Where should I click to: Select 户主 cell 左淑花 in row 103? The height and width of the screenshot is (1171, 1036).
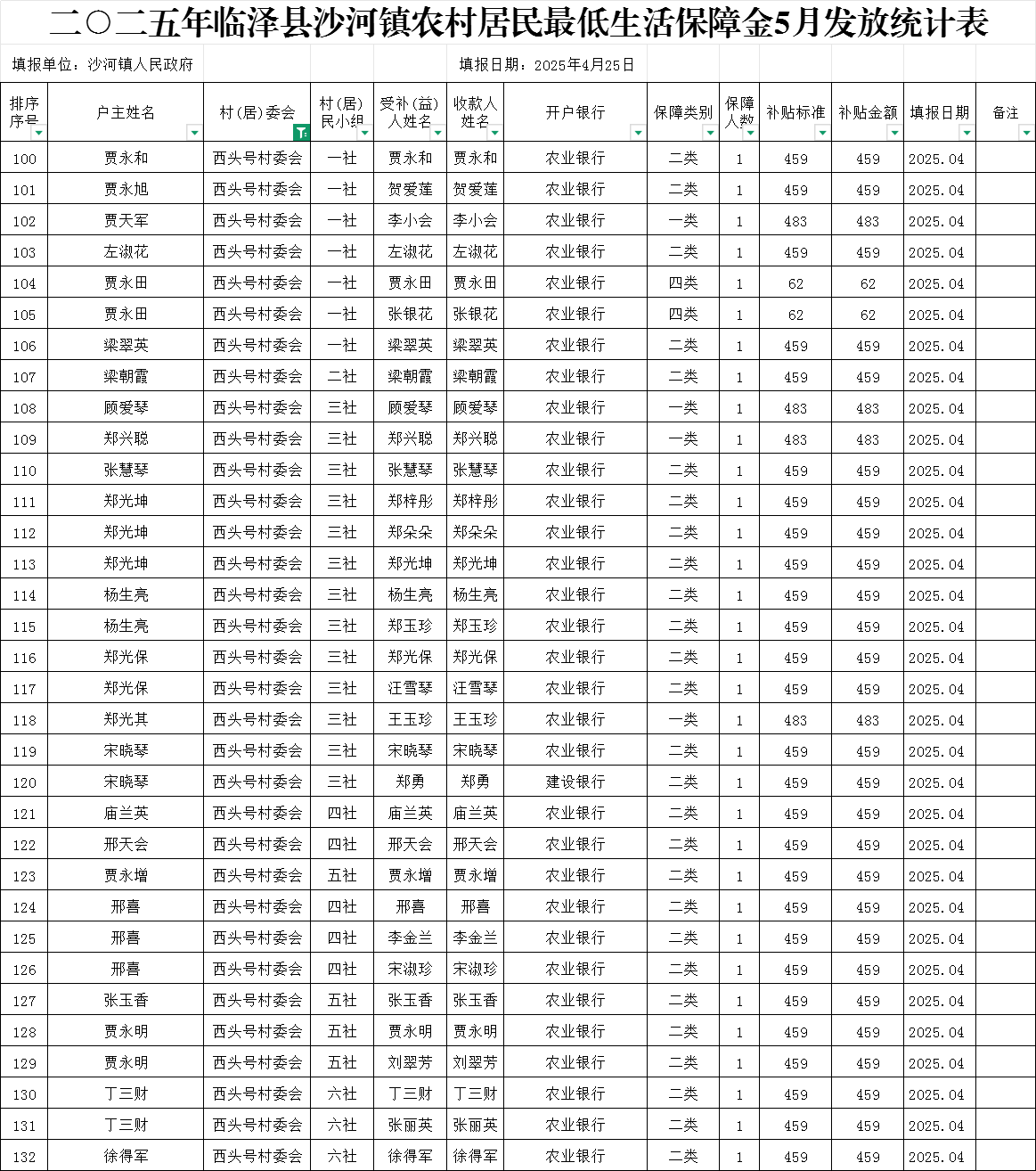click(x=126, y=252)
